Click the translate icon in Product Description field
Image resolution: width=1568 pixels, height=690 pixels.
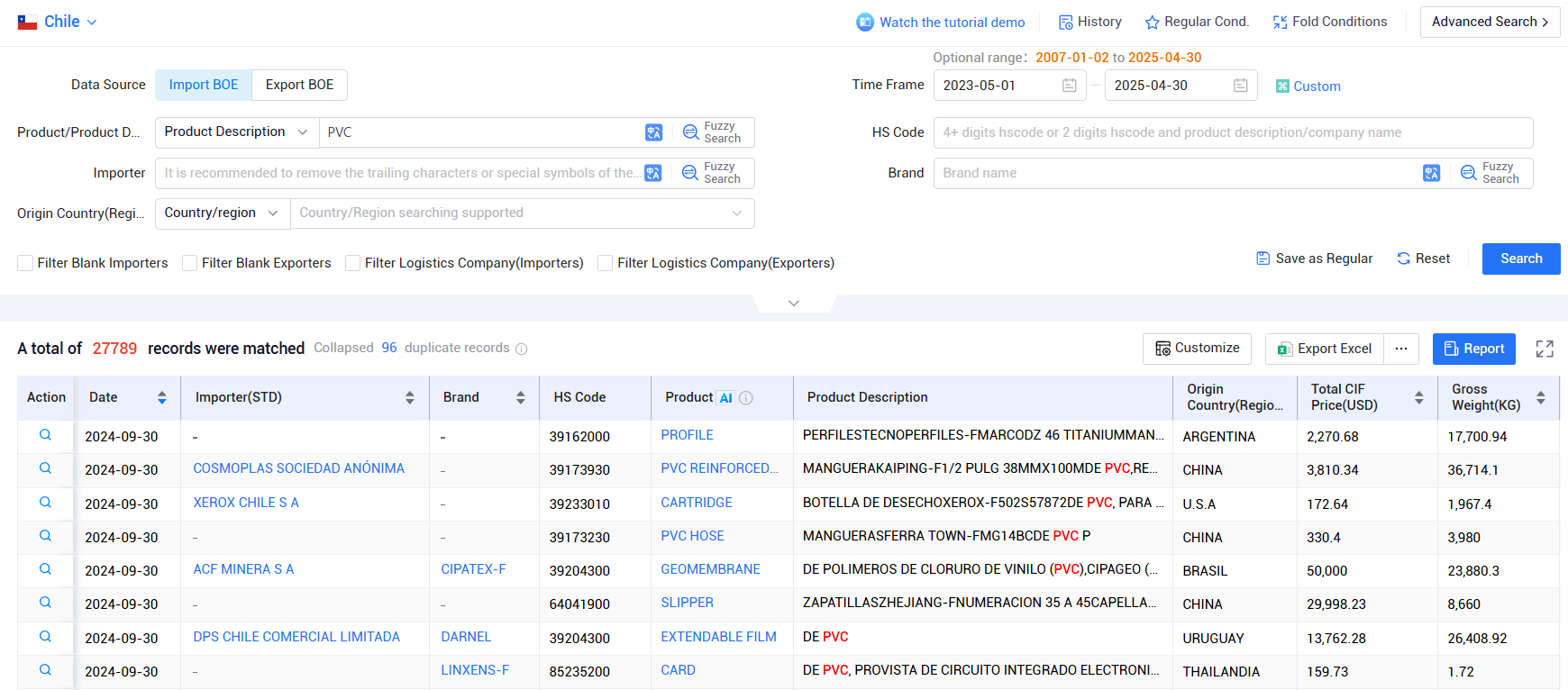(654, 132)
